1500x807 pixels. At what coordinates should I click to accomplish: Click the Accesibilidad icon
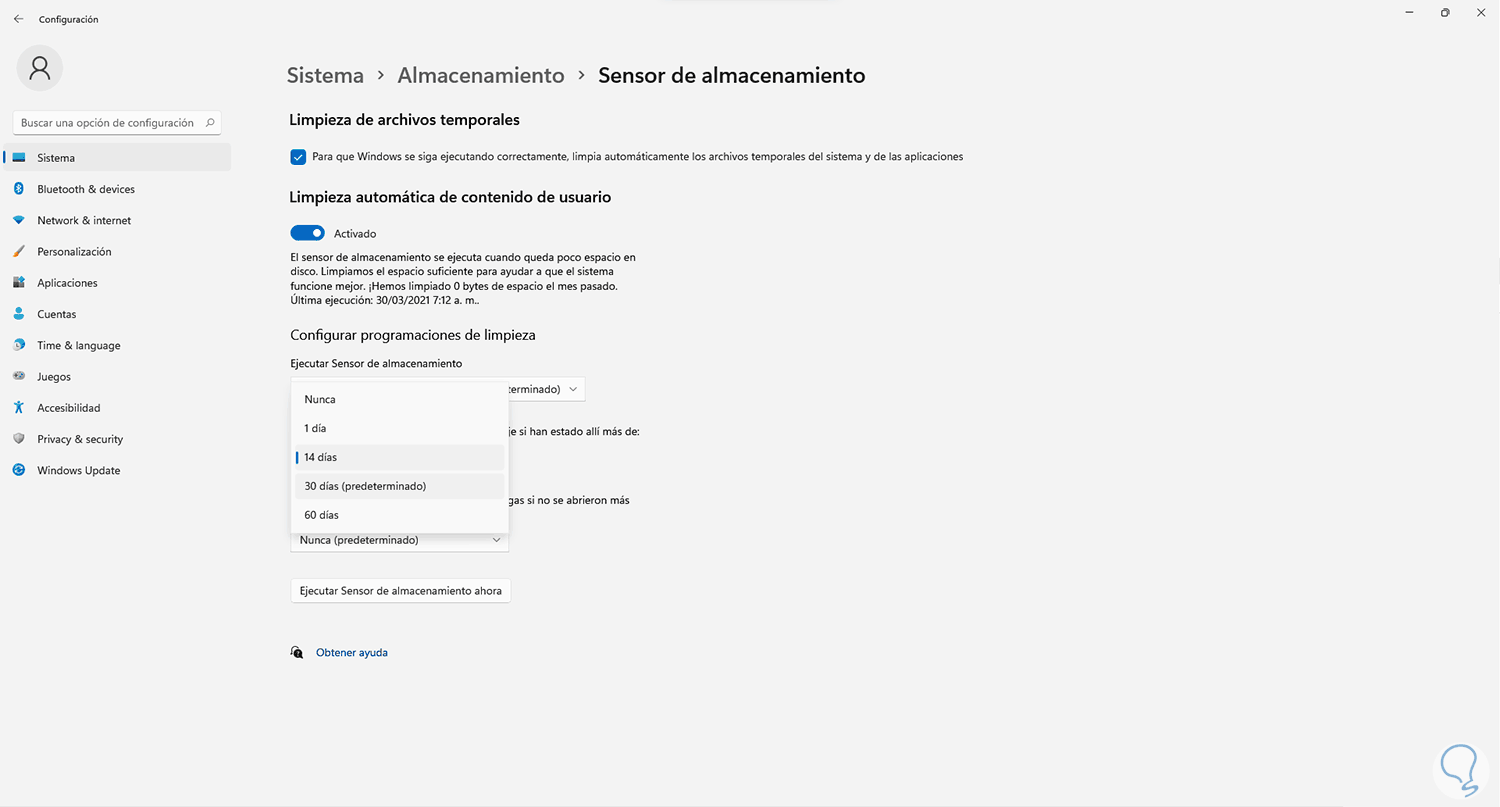pyautogui.click(x=18, y=408)
